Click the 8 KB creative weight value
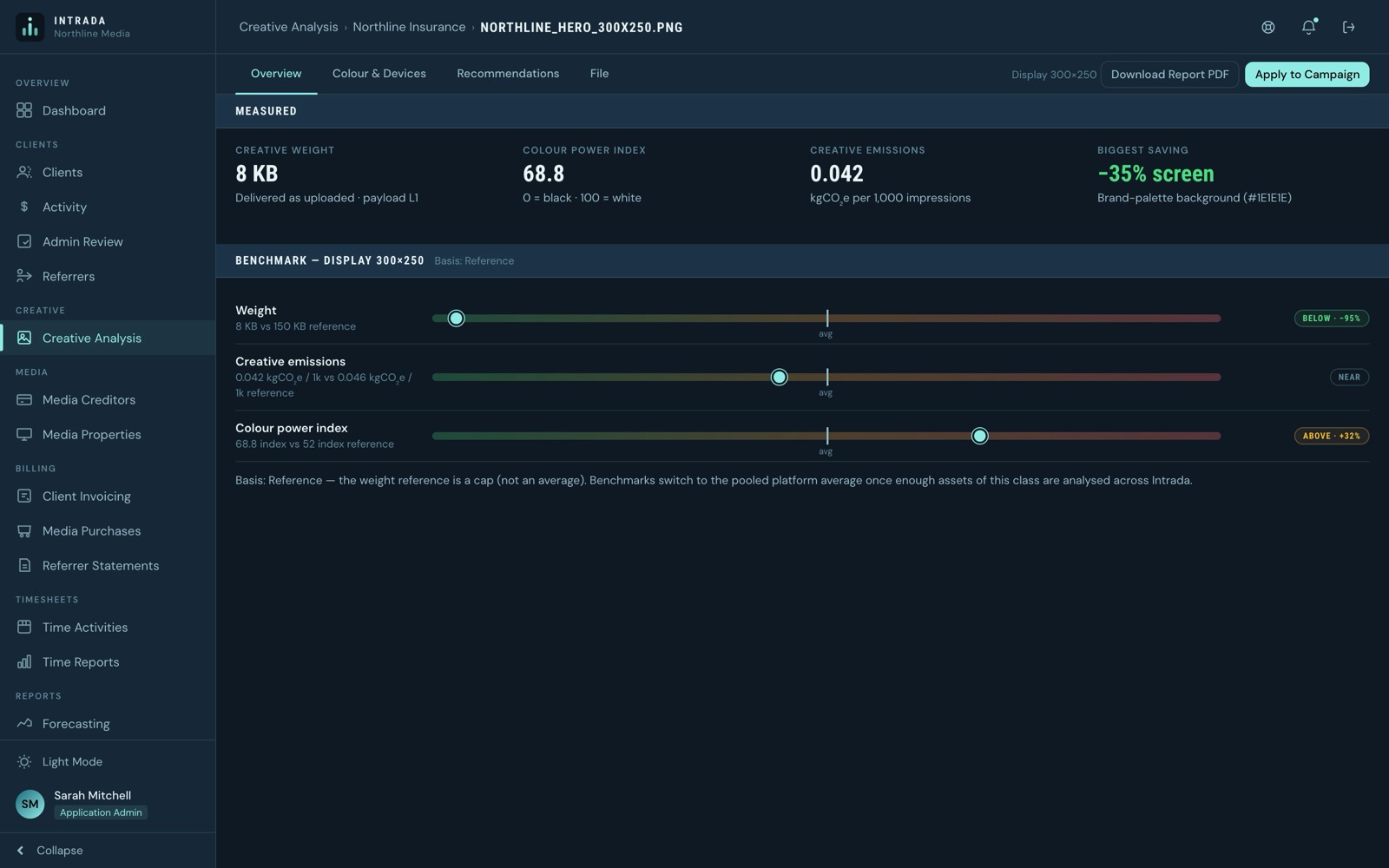Viewport: 1389px width, 868px height. click(256, 174)
